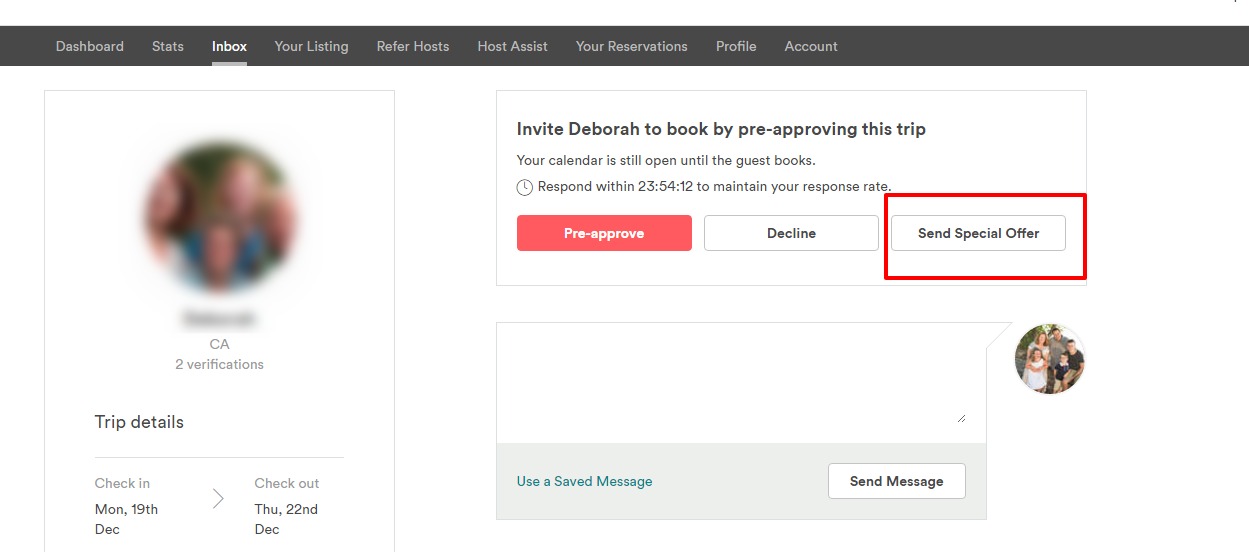1249x552 pixels.
Task: Open the Refer Hosts tab
Action: (413, 46)
